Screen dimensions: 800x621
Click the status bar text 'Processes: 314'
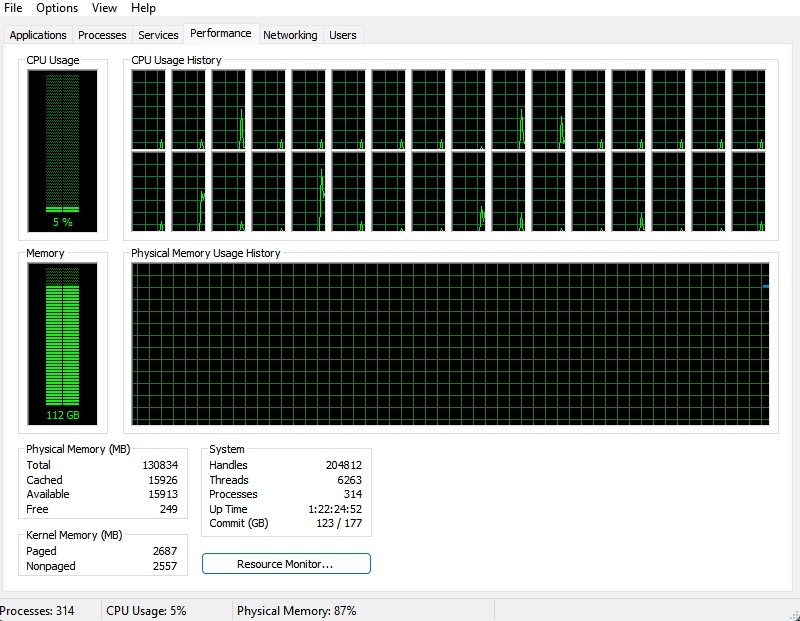coord(37,611)
